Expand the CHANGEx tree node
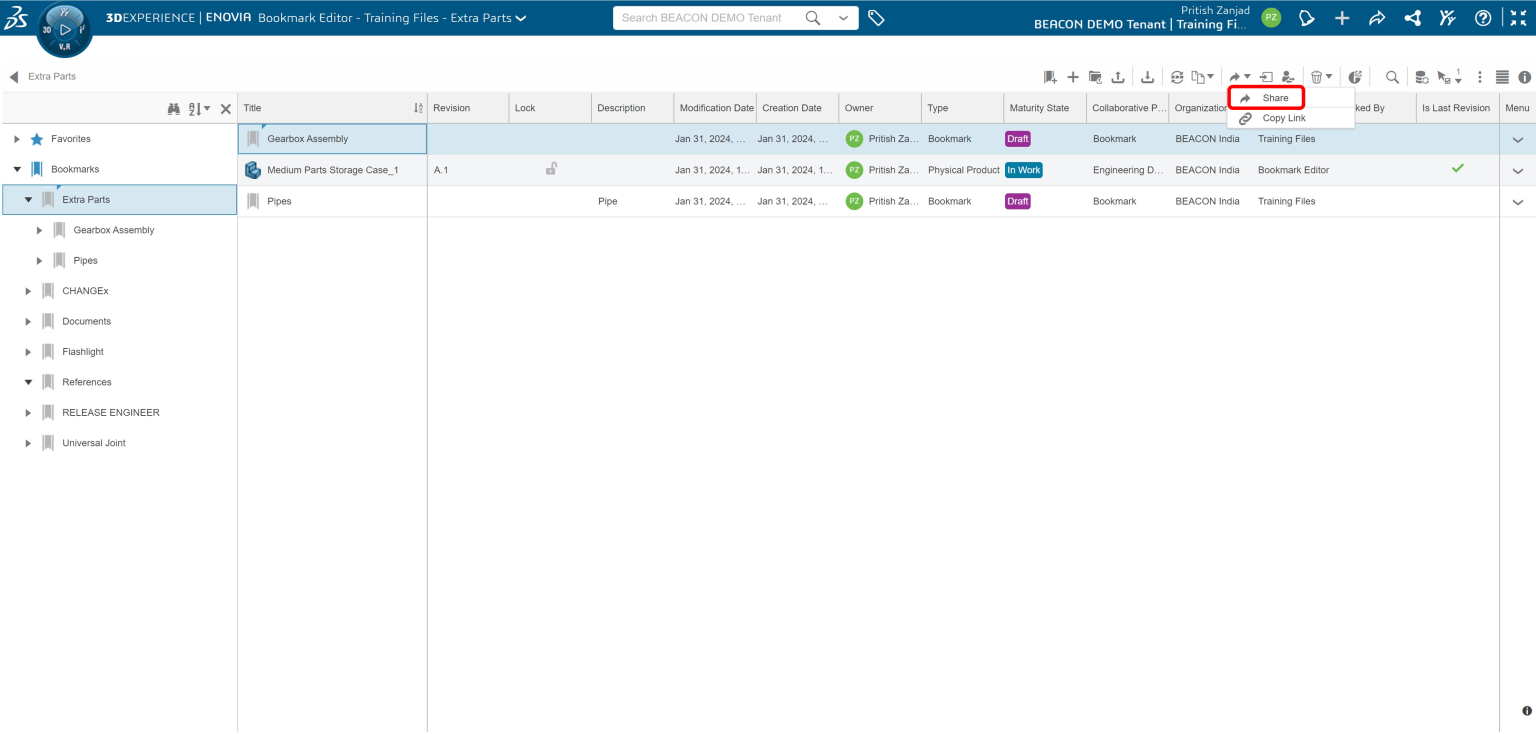1536x734 pixels. (x=28, y=291)
